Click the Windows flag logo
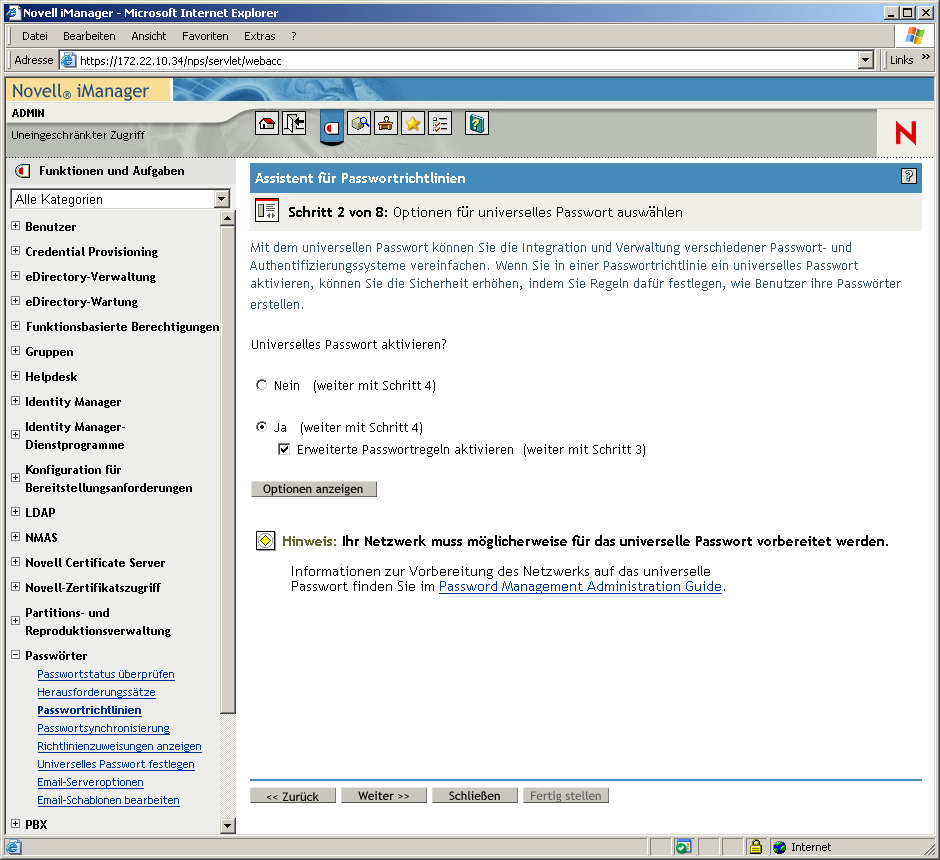This screenshot has height=860, width=940. pyautogui.click(x=914, y=36)
